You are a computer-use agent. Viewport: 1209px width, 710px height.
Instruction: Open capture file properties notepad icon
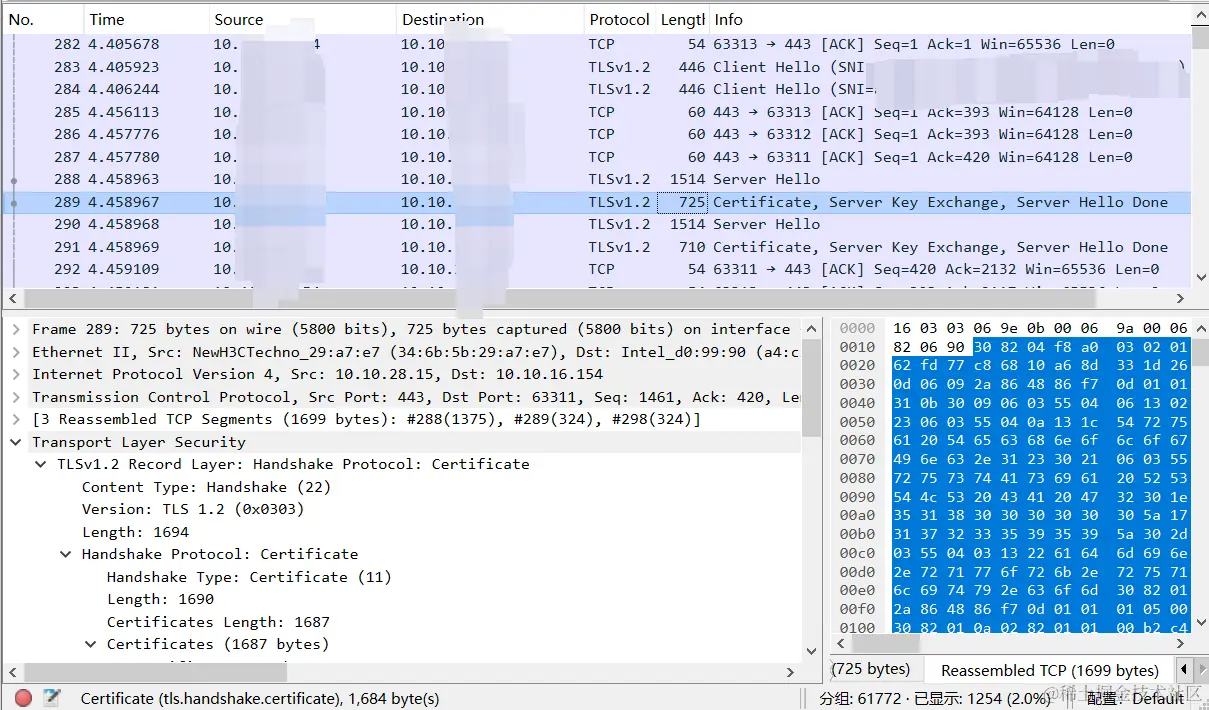pos(51,698)
